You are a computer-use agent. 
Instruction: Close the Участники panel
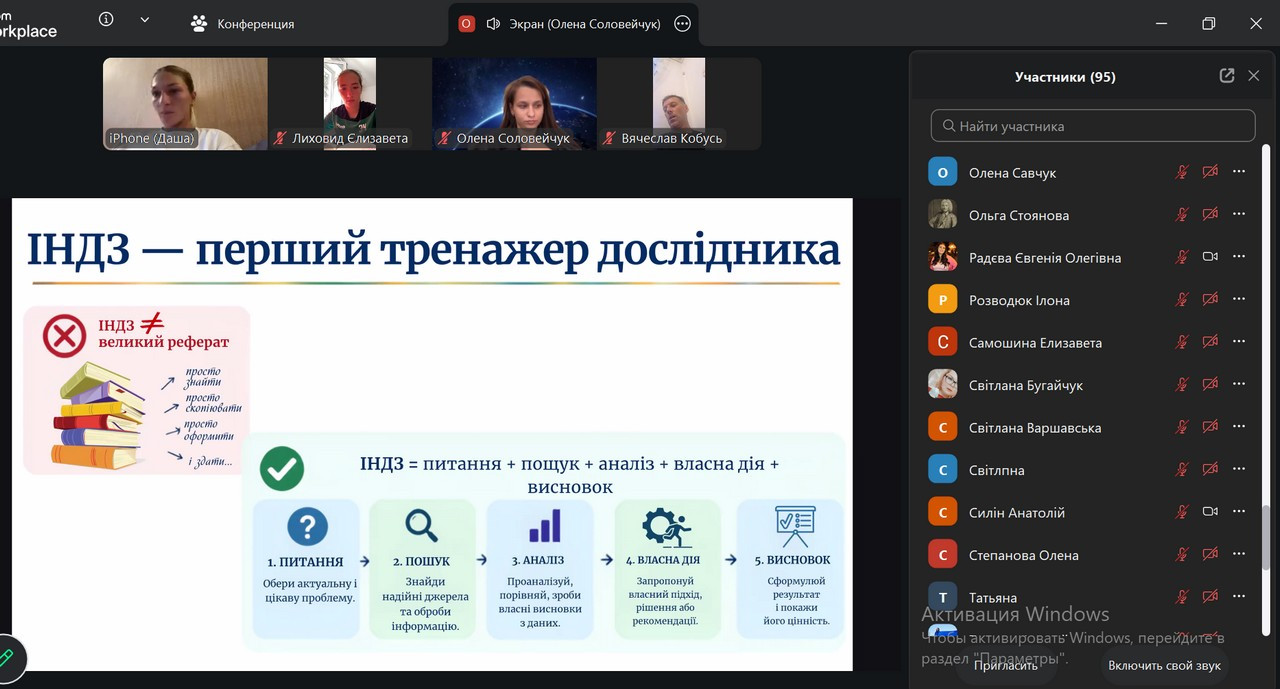1254,76
